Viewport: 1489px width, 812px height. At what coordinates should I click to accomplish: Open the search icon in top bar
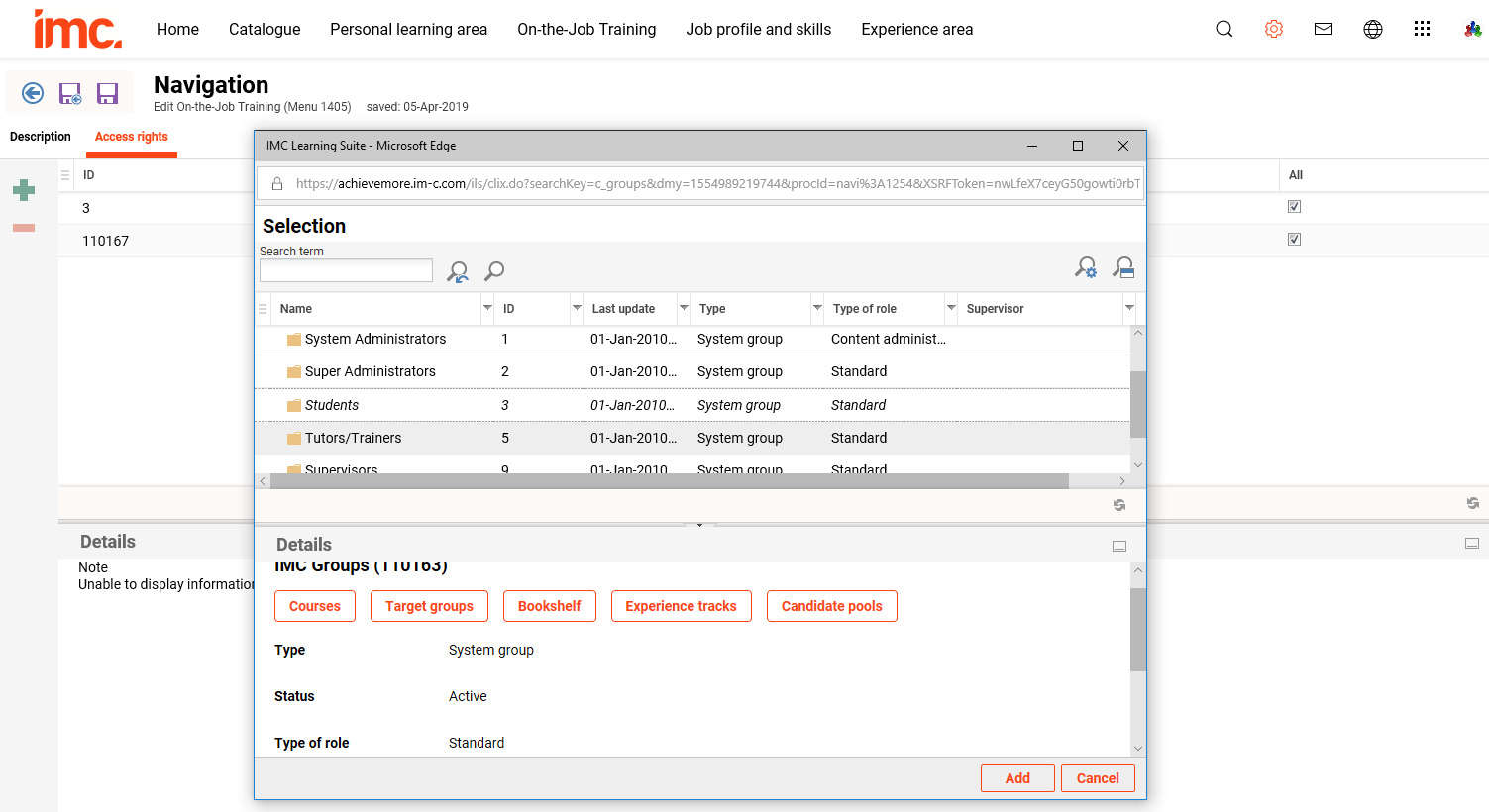1224,29
